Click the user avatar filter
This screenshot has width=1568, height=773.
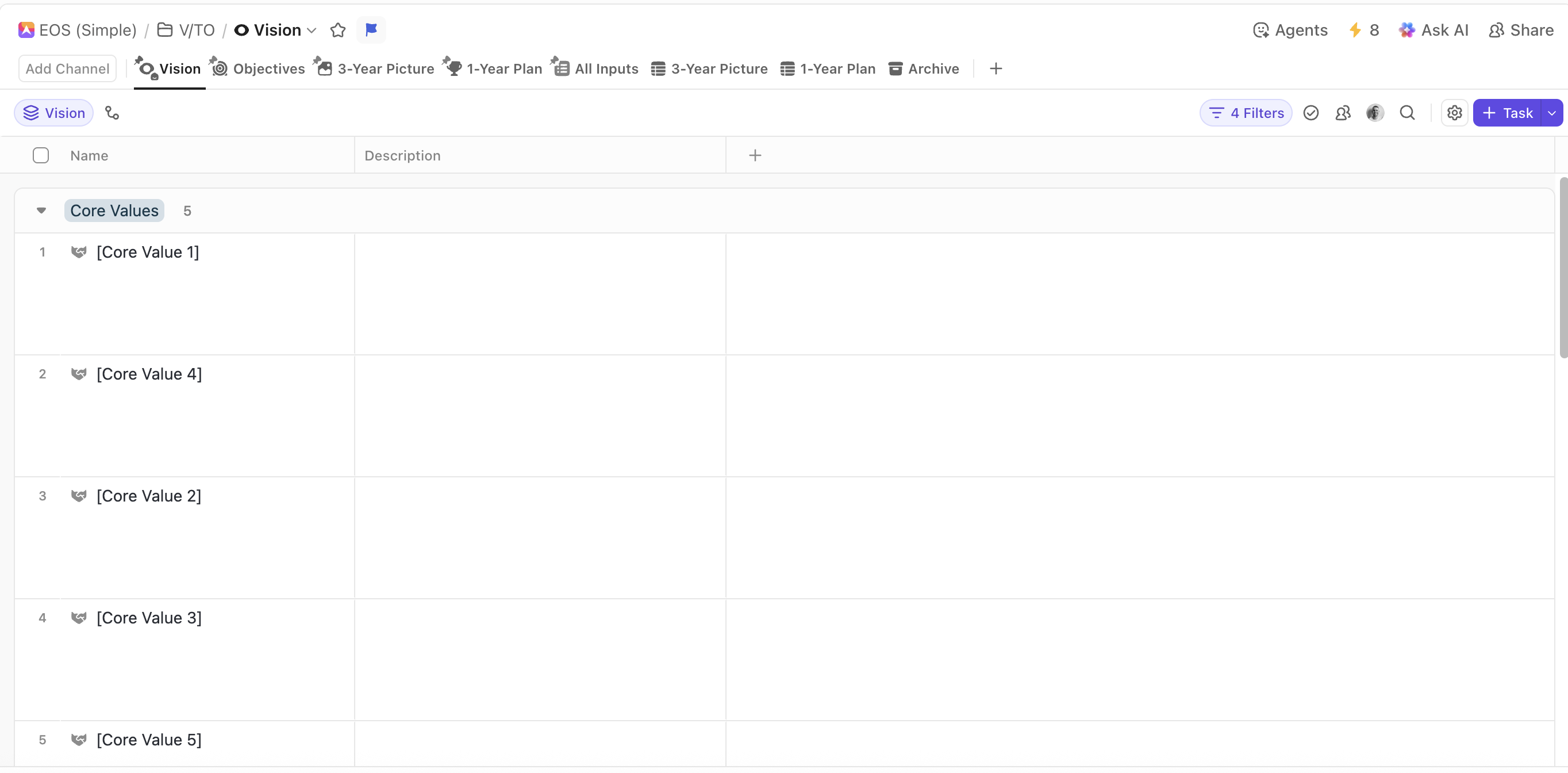pos(1374,113)
